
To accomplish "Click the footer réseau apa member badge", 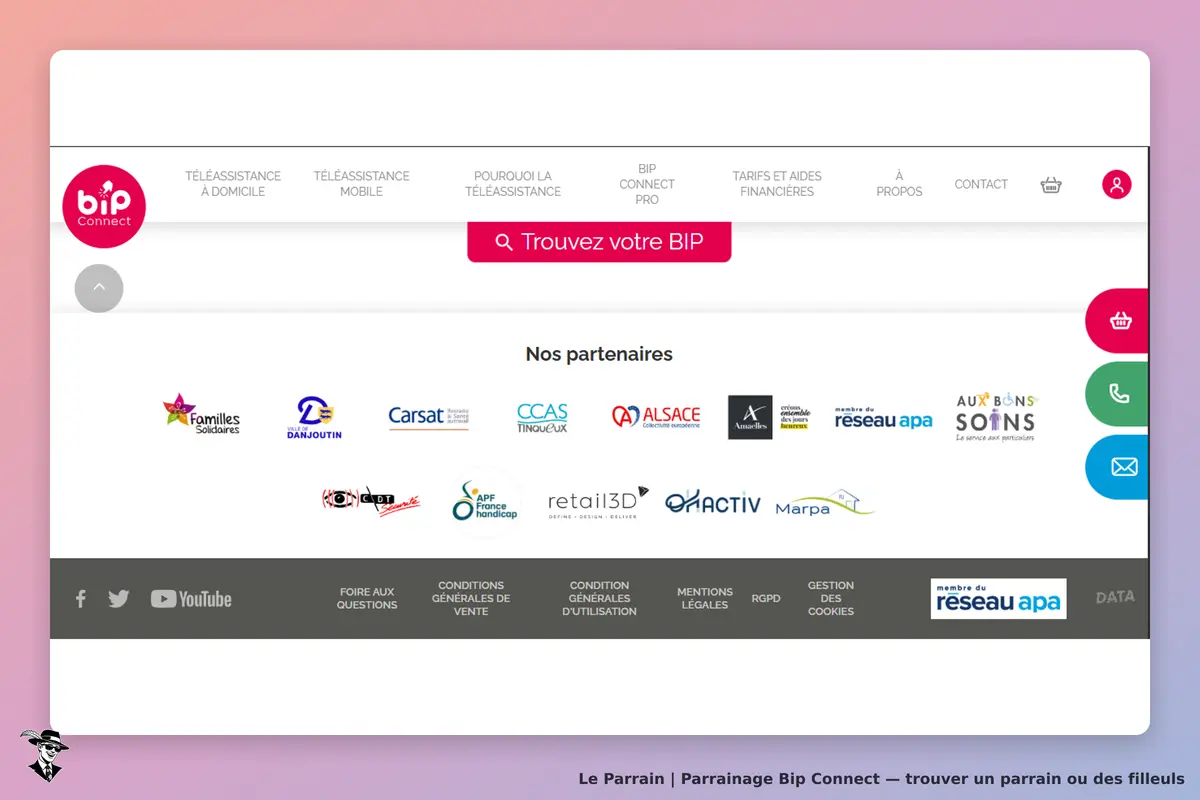I will coord(998,598).
